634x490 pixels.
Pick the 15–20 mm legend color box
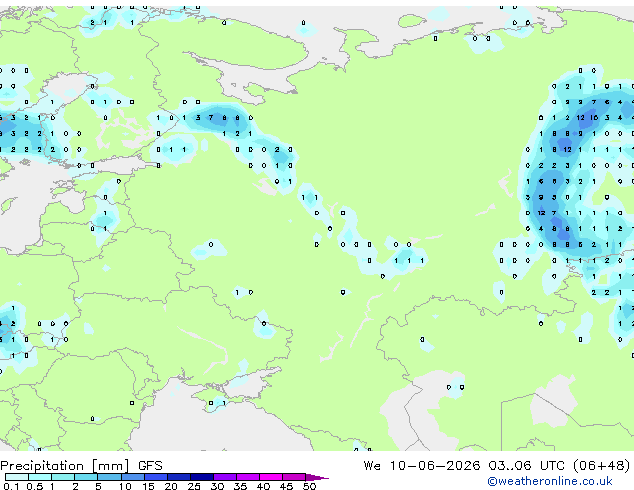point(155,477)
